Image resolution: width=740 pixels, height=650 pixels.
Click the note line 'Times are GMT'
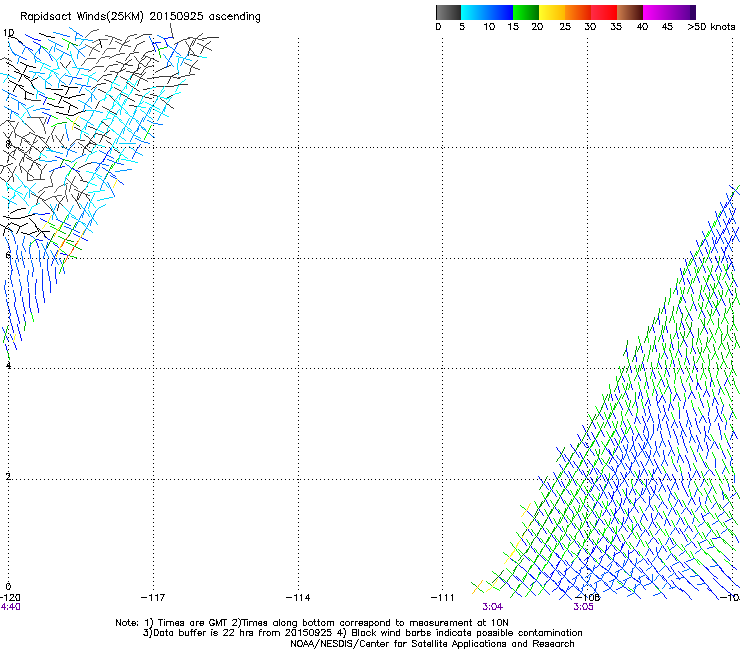click(x=193, y=623)
